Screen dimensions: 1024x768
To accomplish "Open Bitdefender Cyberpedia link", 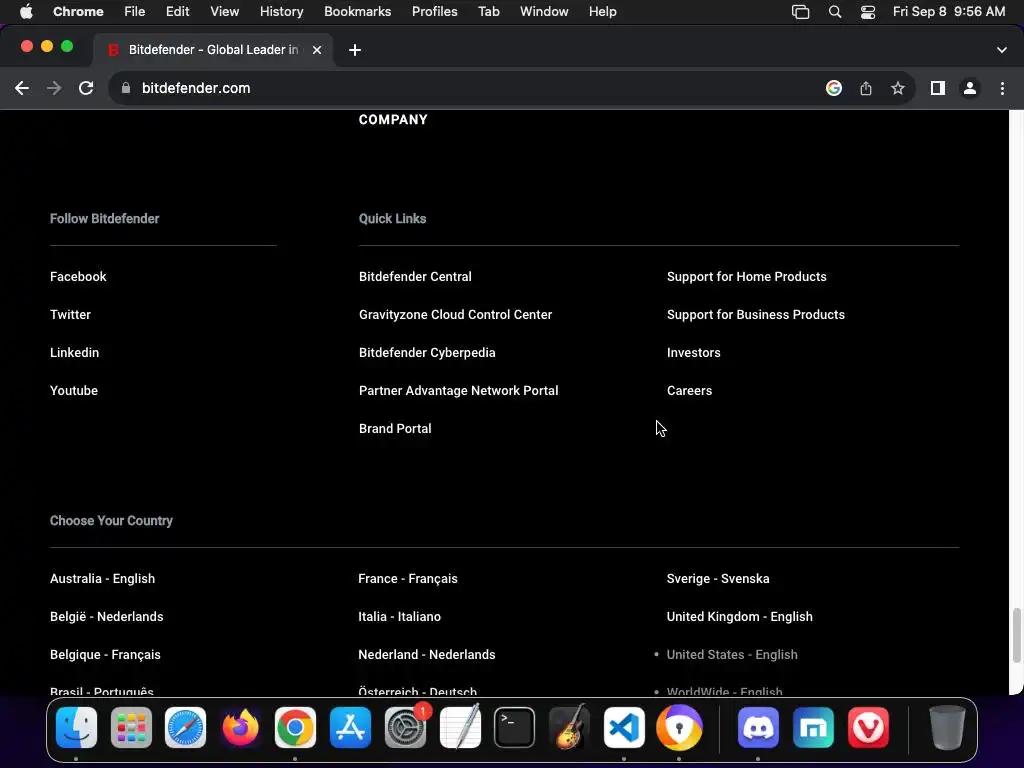I will (427, 353).
